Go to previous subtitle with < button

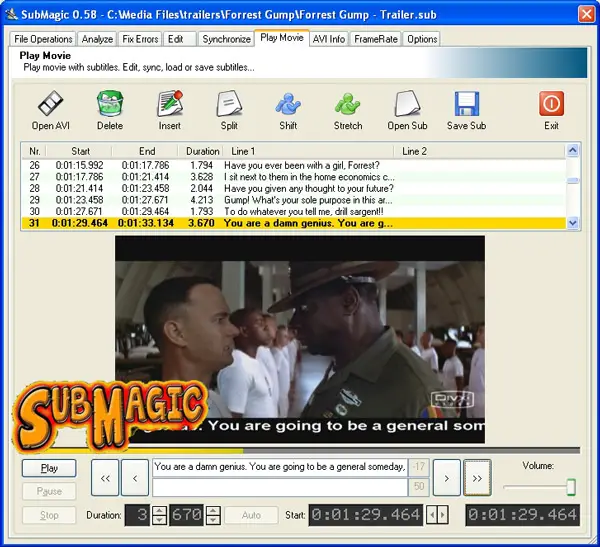click(x=135, y=478)
